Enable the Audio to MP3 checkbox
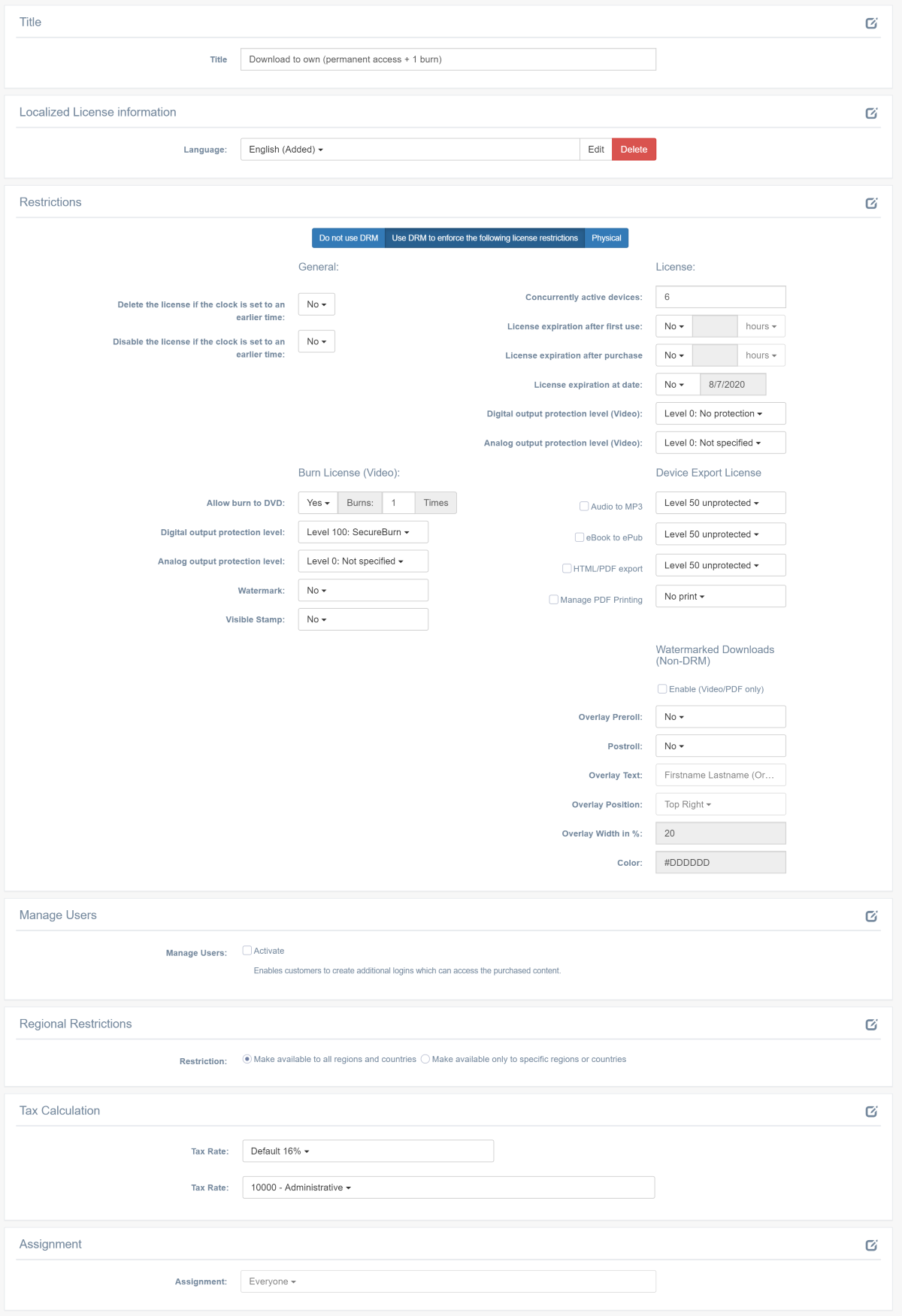 coord(584,507)
